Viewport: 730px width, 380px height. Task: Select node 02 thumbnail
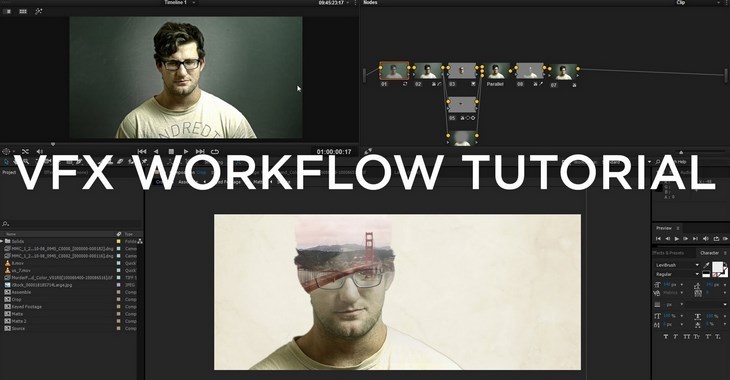click(428, 71)
